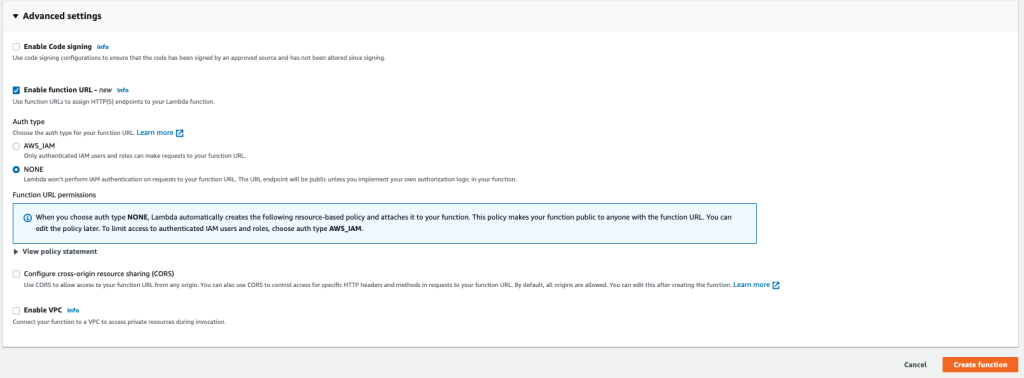Click the Create function button

point(980,365)
